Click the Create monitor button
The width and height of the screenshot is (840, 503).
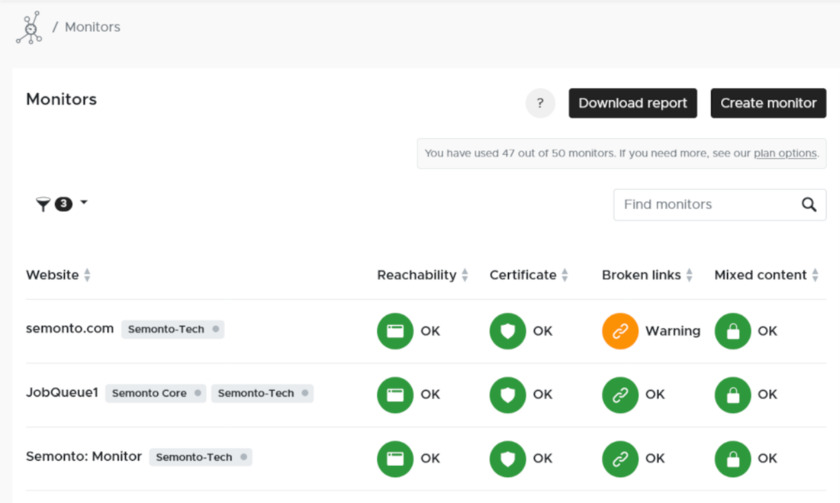coord(768,103)
